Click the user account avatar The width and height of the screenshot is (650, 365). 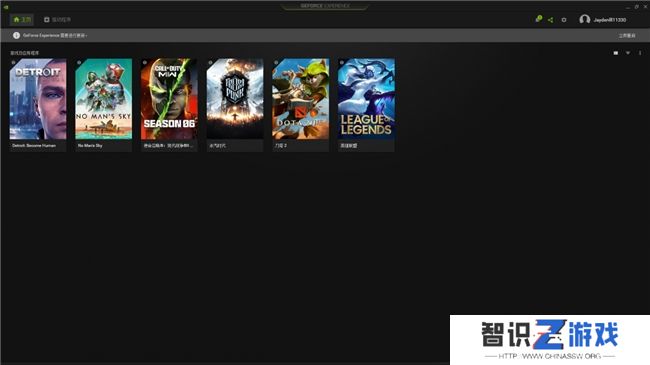pos(585,19)
